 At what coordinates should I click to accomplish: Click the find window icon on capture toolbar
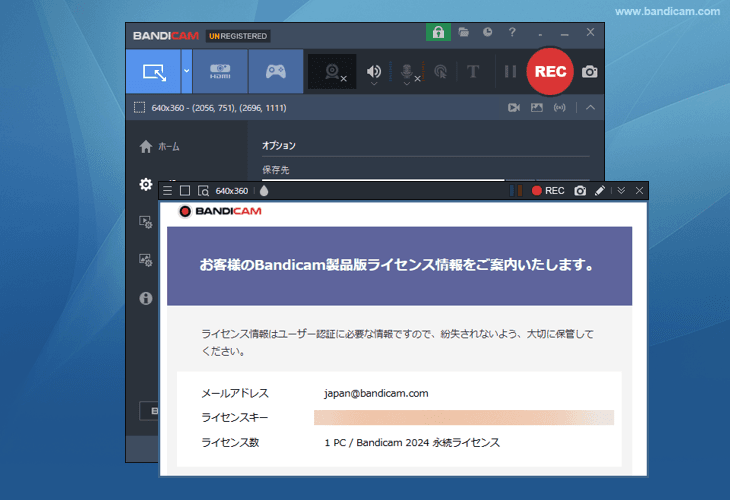point(203,190)
